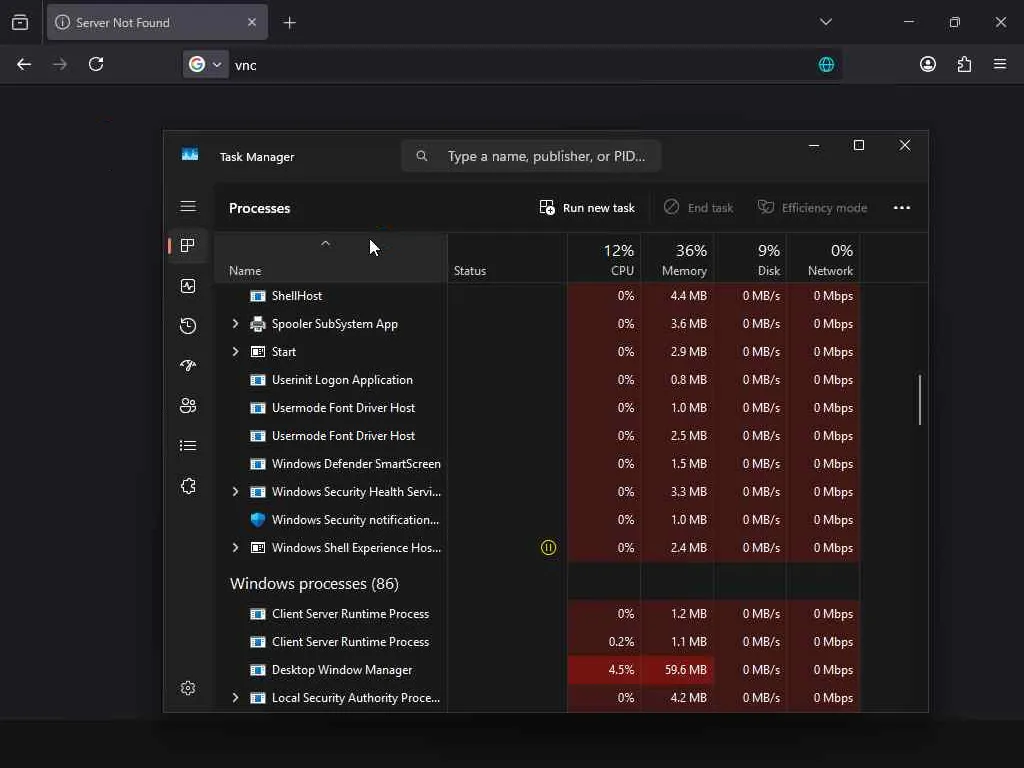Image resolution: width=1024 pixels, height=768 pixels.
Task: Click the Task Manager vertical scrollbar thumb
Action: pyautogui.click(x=920, y=400)
